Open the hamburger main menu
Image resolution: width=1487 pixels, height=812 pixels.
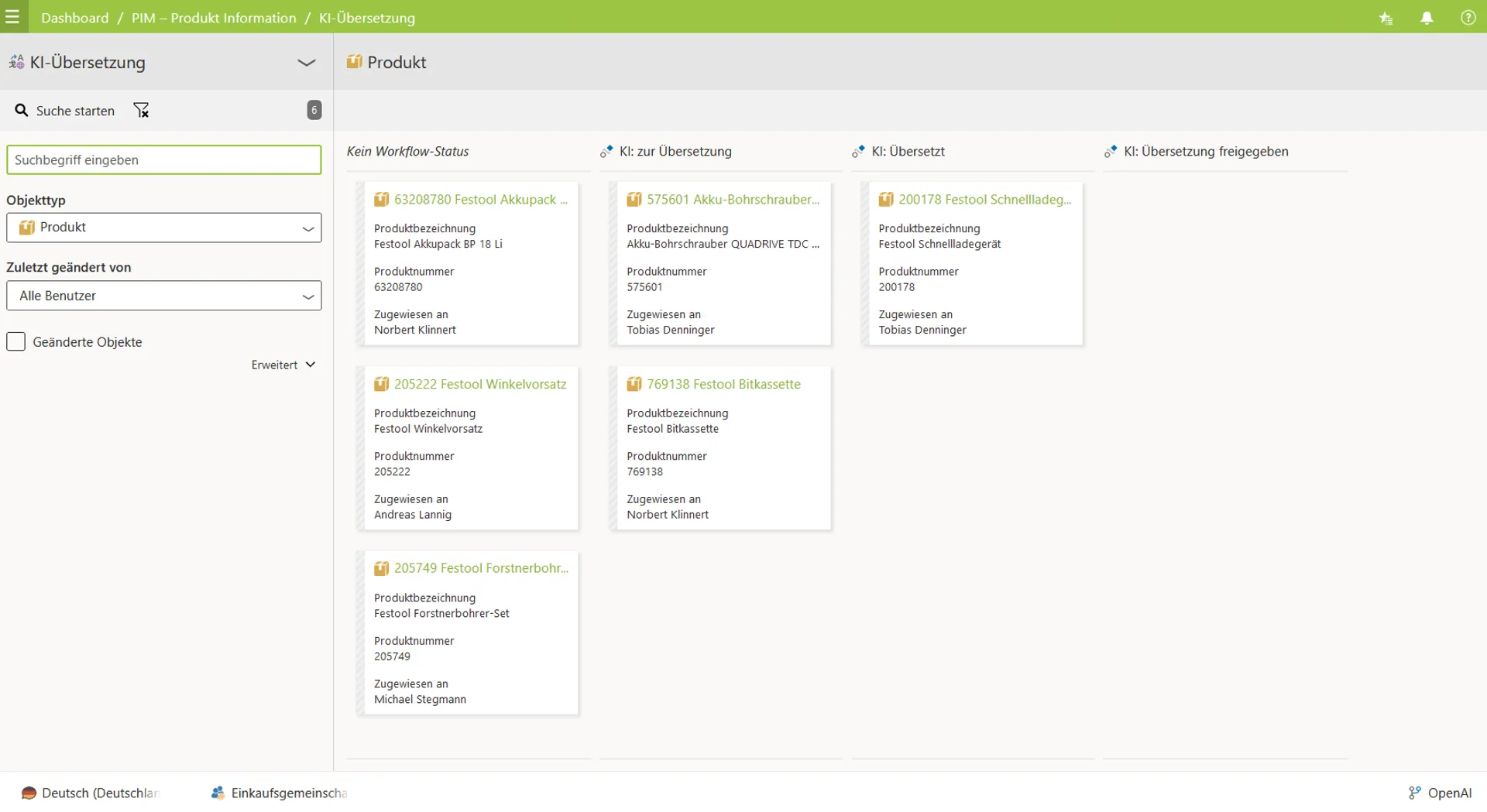[x=12, y=17]
